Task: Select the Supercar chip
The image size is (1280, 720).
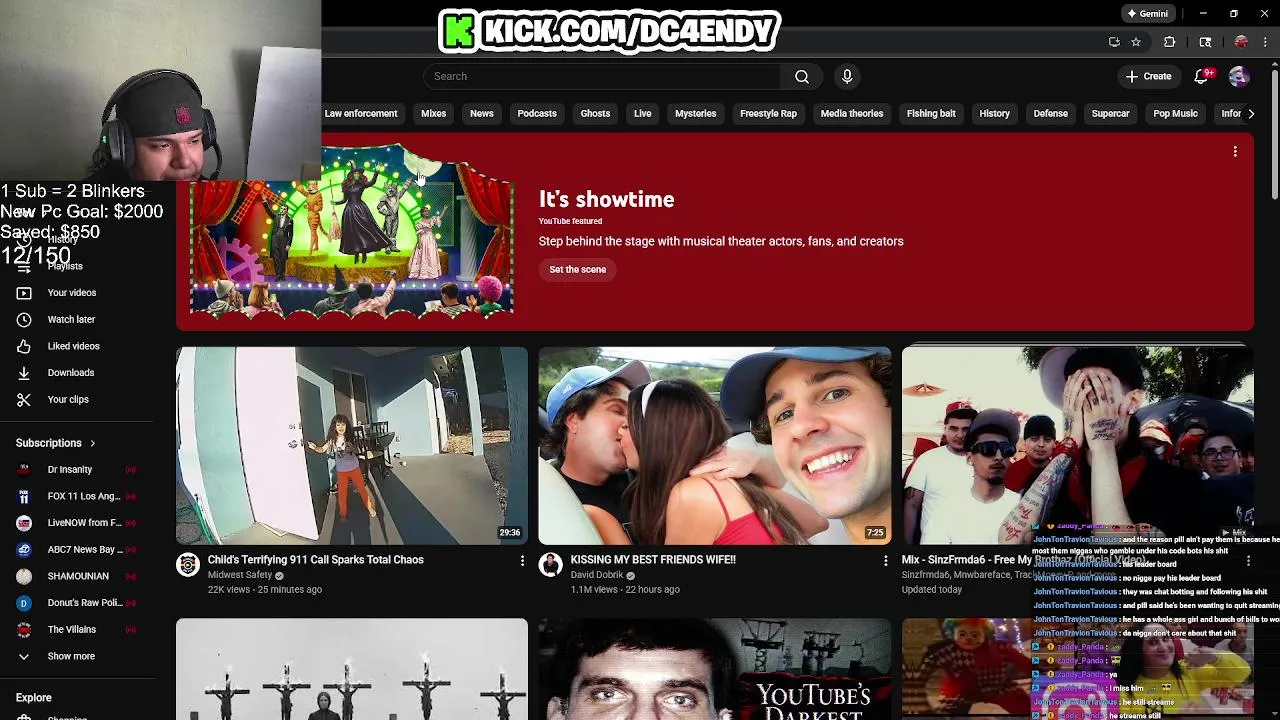Action: click(1110, 113)
